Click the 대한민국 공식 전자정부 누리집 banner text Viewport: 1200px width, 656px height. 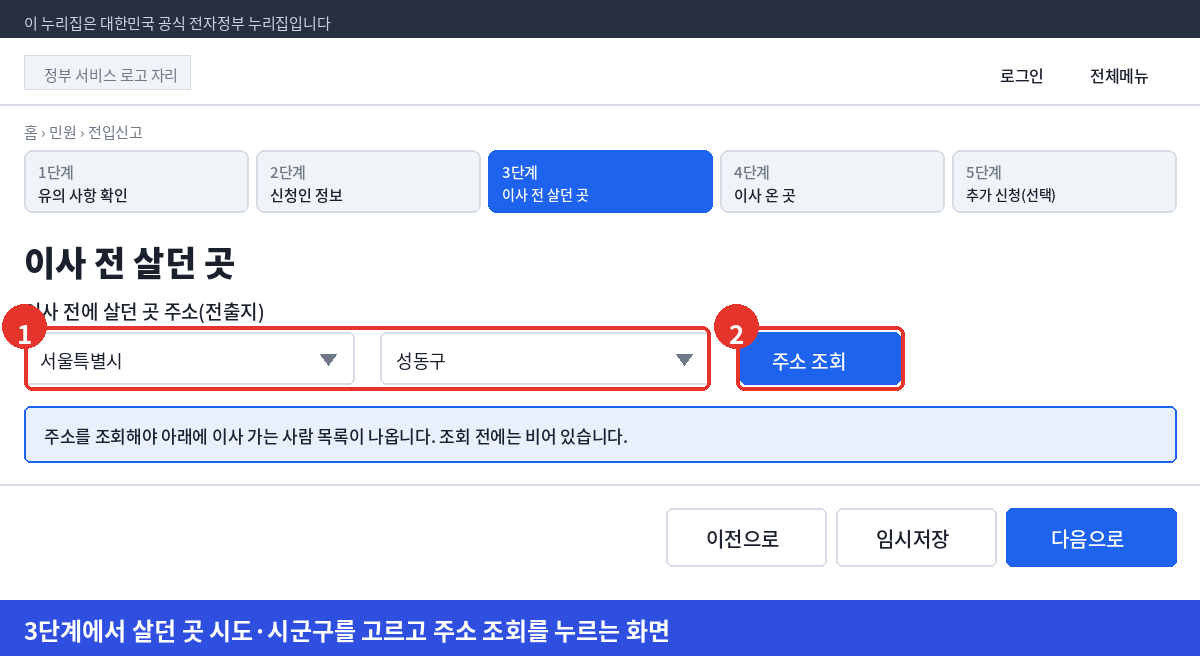[x=177, y=23]
